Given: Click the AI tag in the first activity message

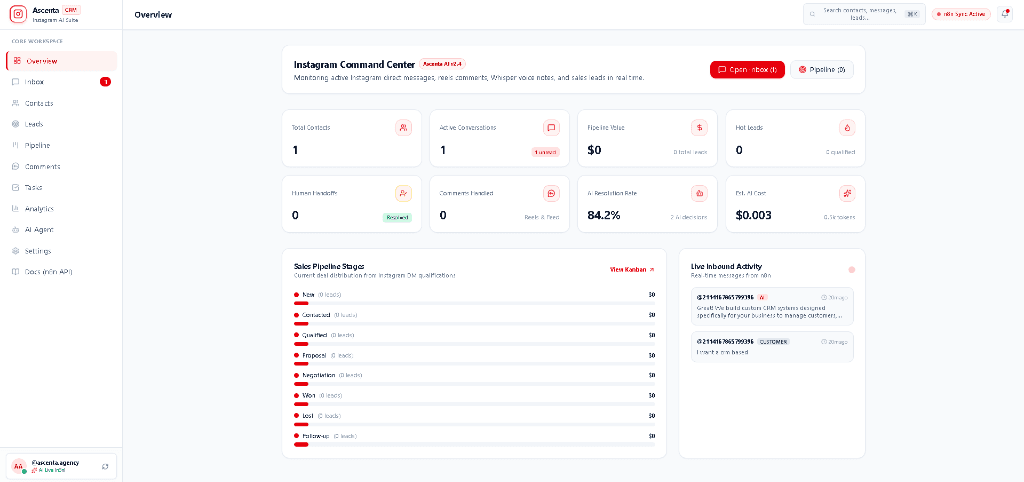Looking at the screenshot, I should (x=762, y=297).
